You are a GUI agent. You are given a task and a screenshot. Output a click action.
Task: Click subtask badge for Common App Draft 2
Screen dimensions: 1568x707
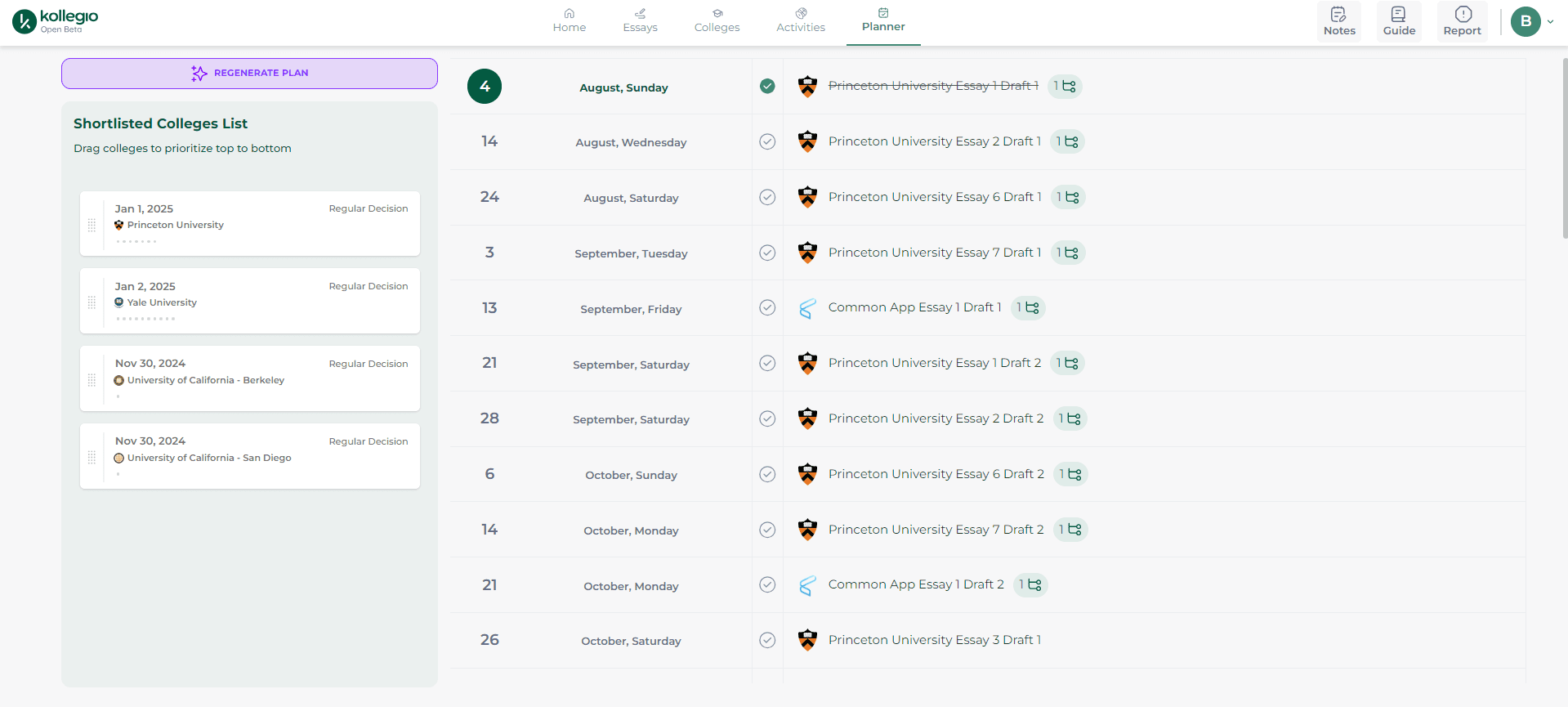pyautogui.click(x=1030, y=584)
